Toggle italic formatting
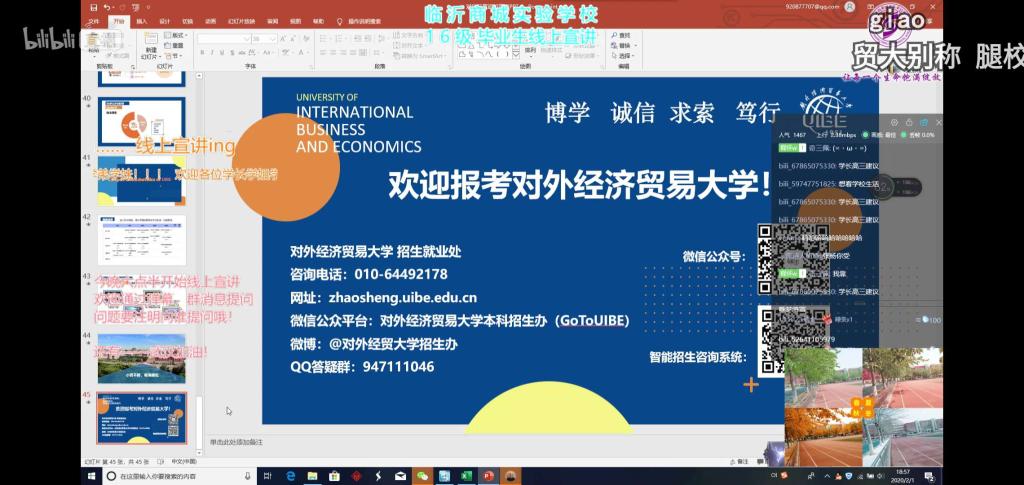 click(x=212, y=52)
